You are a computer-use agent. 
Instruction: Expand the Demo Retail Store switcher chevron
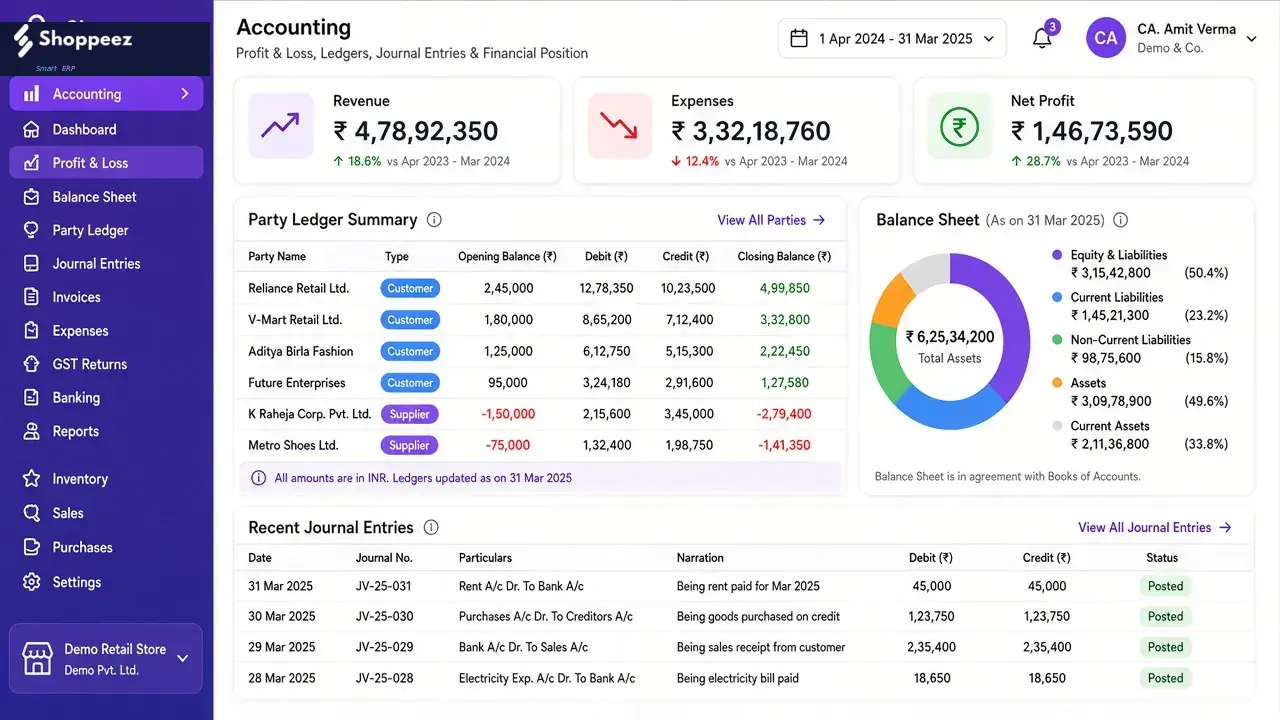[182, 658]
